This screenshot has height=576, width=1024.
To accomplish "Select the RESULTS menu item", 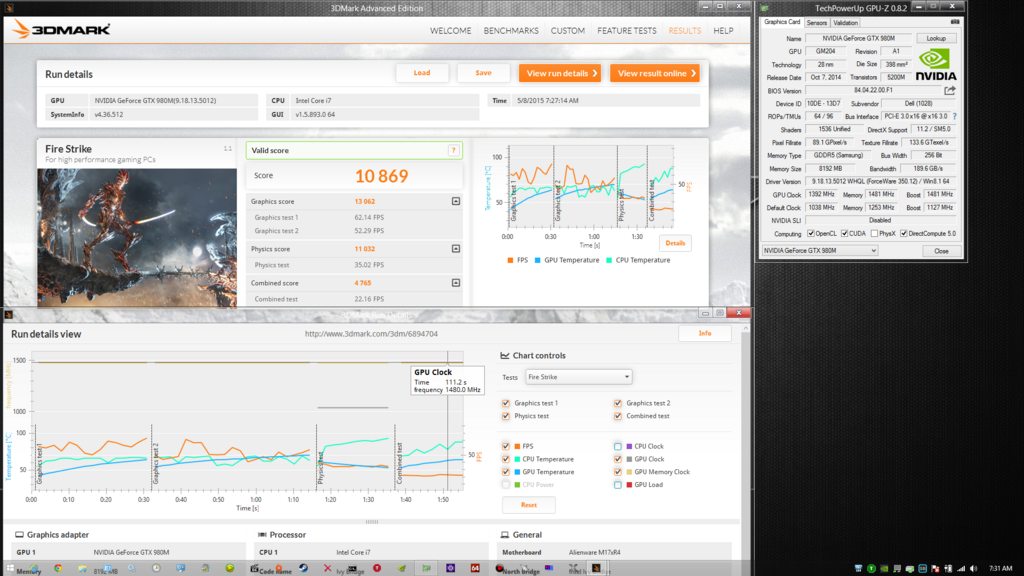I will 684,31.
